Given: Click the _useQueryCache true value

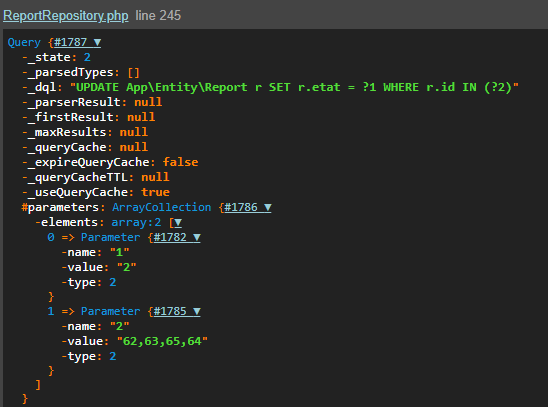Looking at the screenshot, I should (156, 192).
